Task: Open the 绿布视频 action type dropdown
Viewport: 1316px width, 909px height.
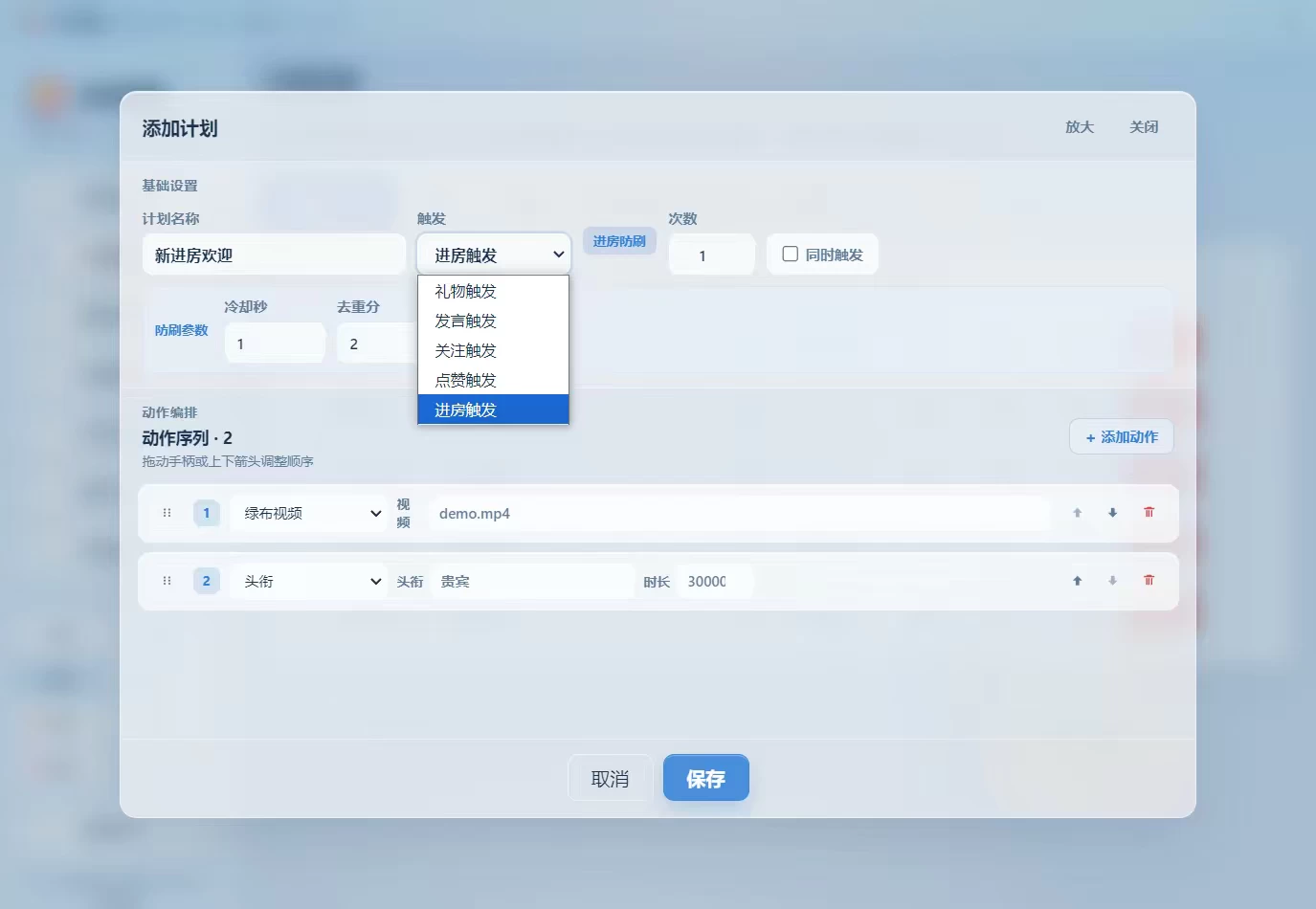Action: click(x=308, y=514)
